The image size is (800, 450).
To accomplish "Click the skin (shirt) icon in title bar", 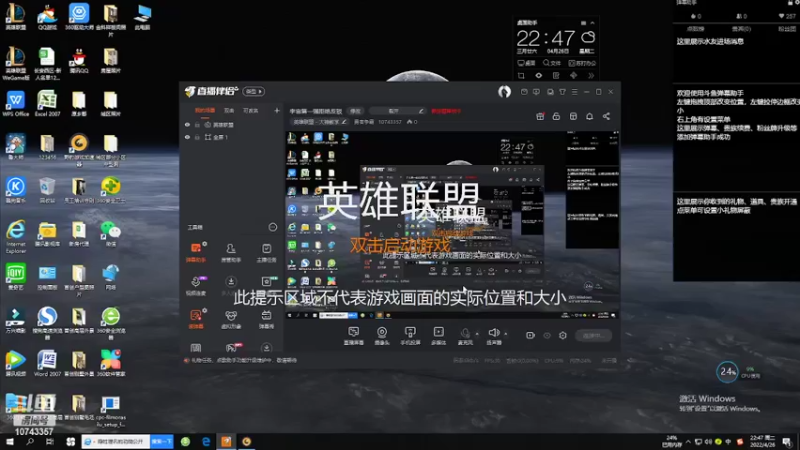I will 562,92.
